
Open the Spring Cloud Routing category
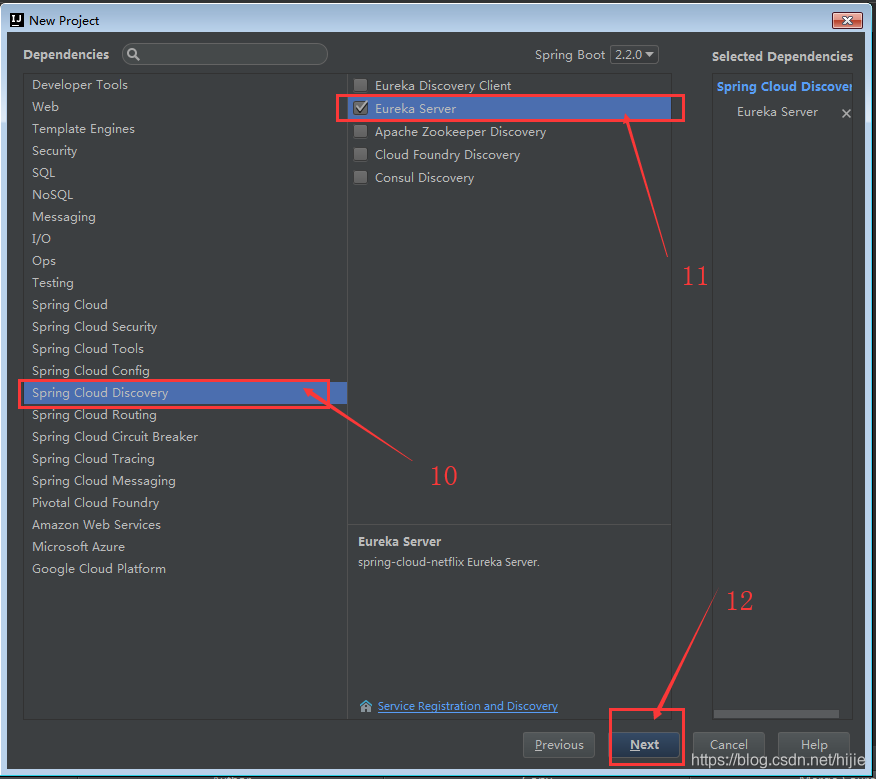pos(185,415)
